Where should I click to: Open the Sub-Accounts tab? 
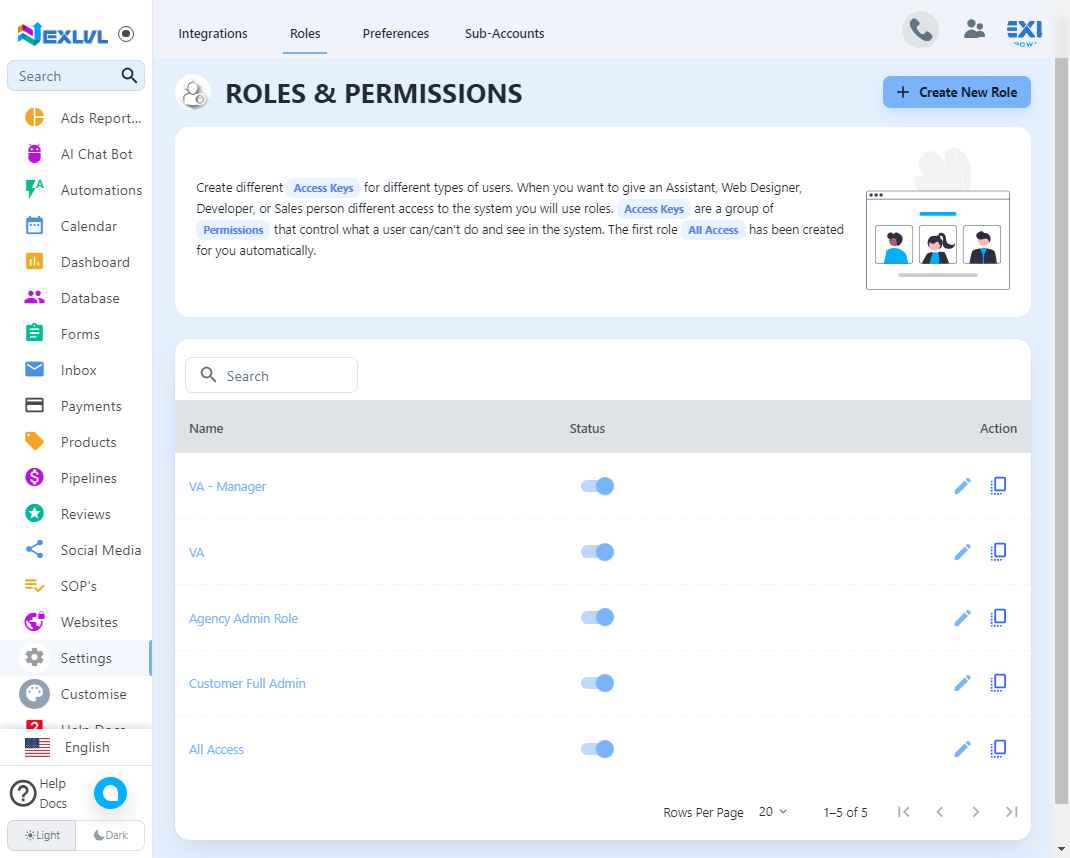504,33
